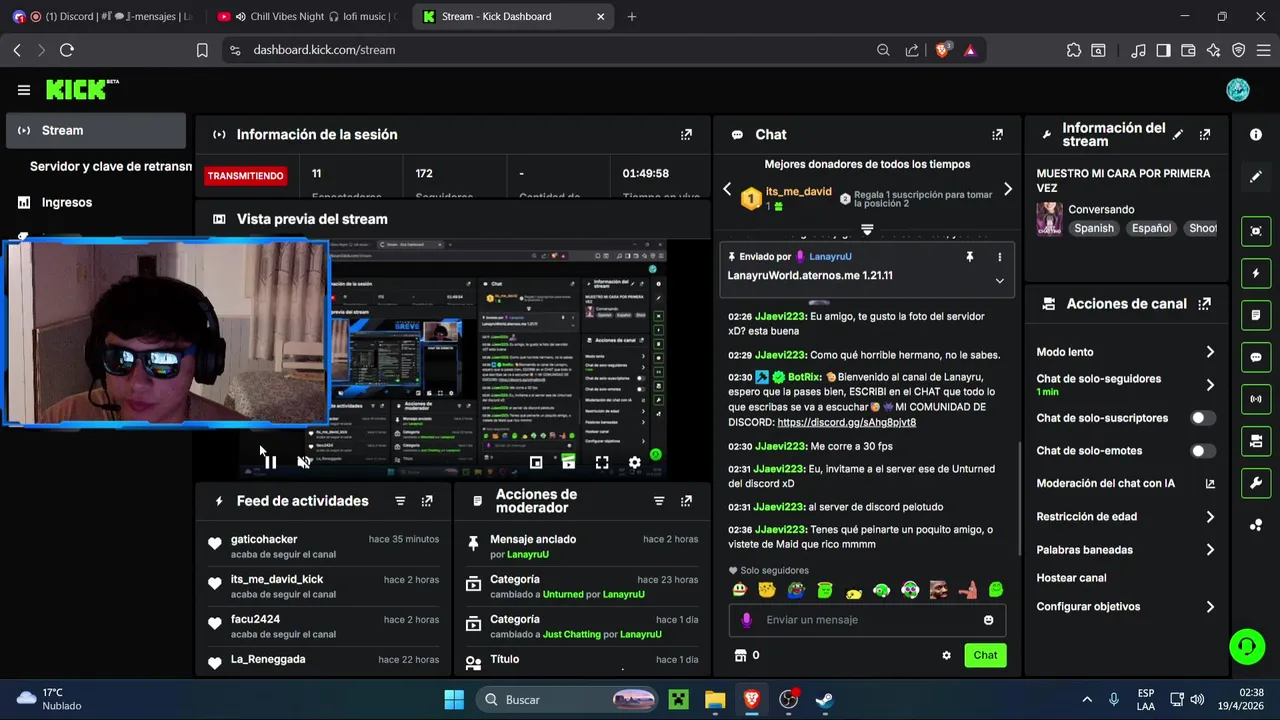Click the three-dots cluster sidebar icon

(x=1256, y=525)
